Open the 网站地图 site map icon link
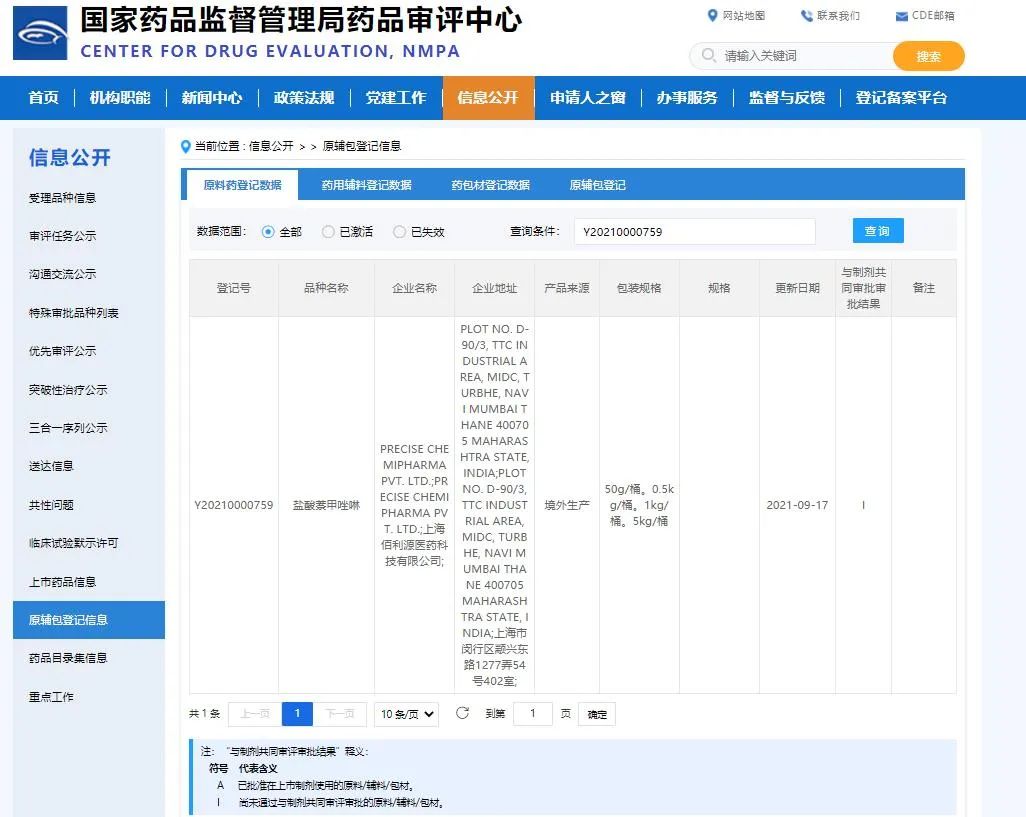 point(713,16)
